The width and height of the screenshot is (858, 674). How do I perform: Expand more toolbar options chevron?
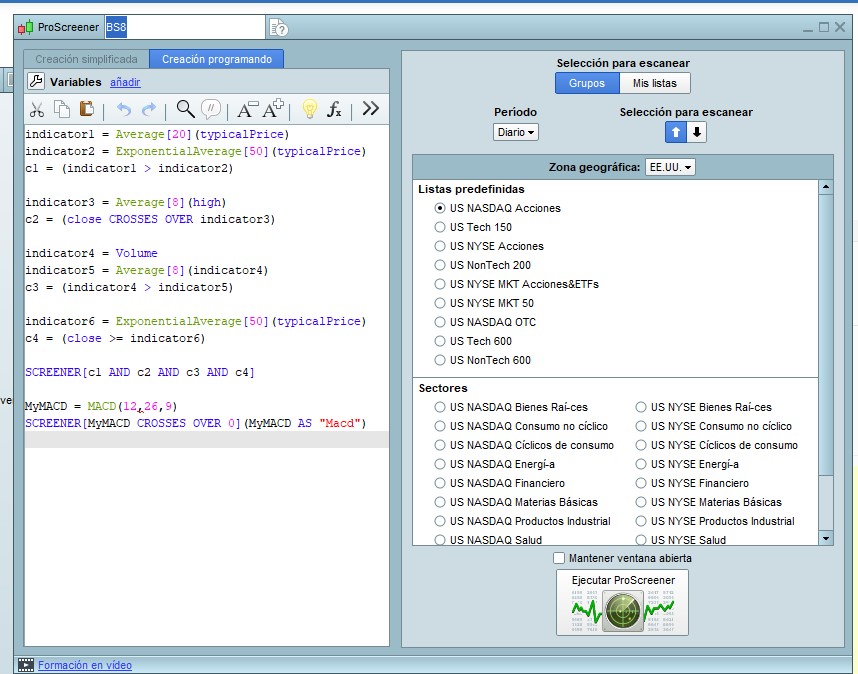pos(370,109)
